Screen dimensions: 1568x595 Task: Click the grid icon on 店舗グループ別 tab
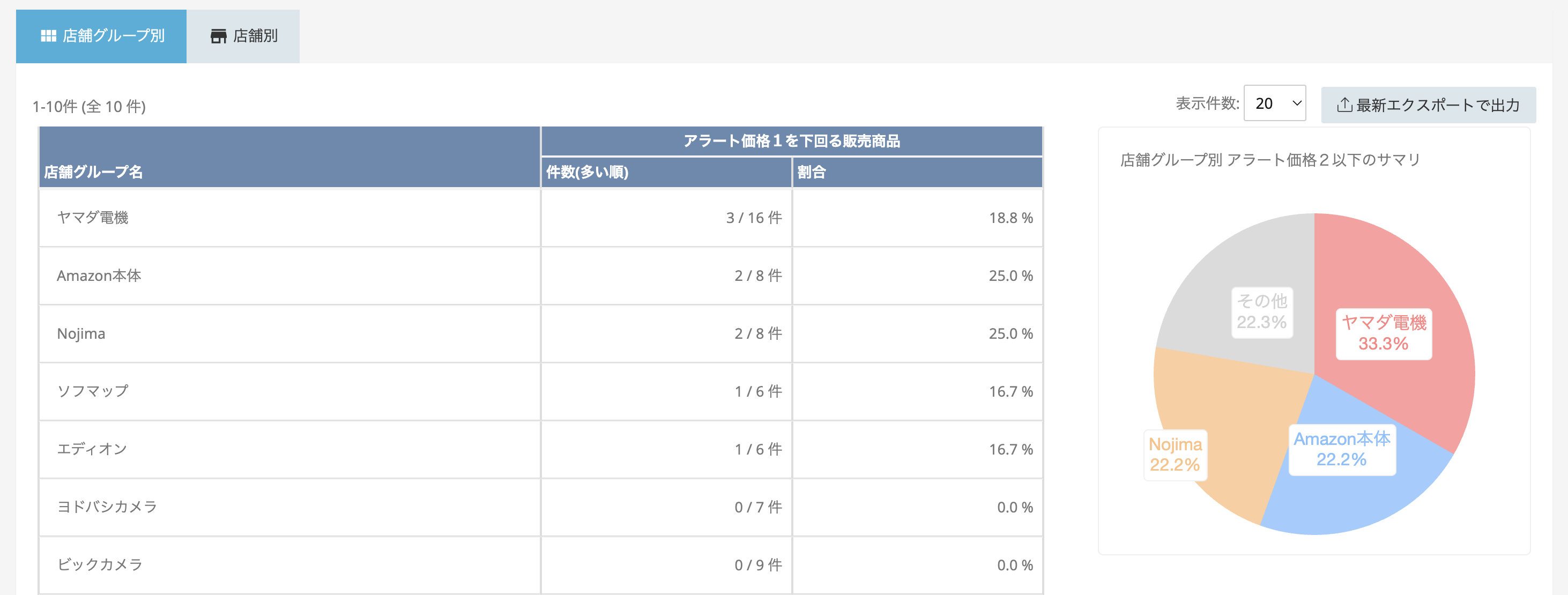48,36
